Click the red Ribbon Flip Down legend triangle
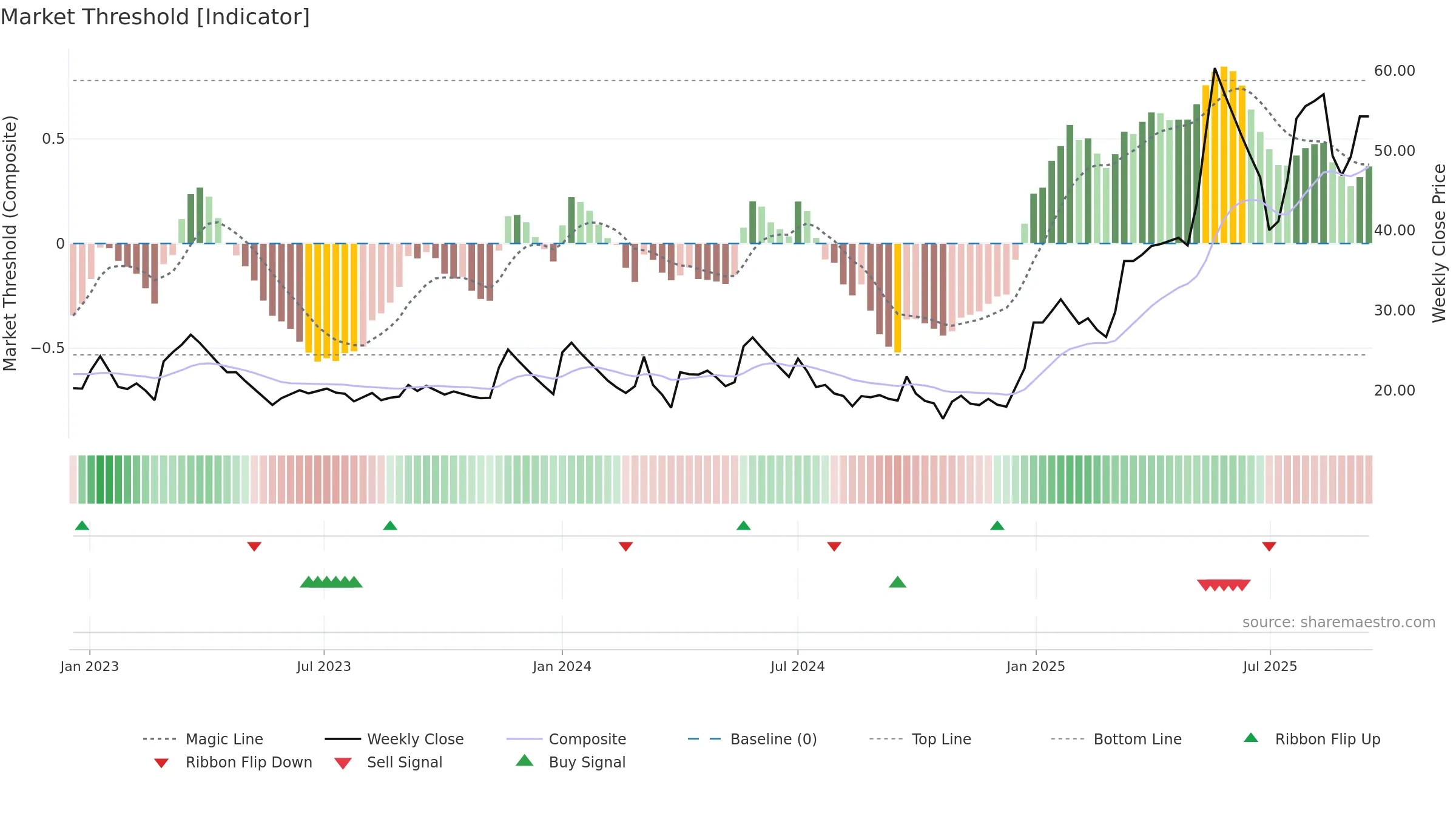 [x=161, y=763]
